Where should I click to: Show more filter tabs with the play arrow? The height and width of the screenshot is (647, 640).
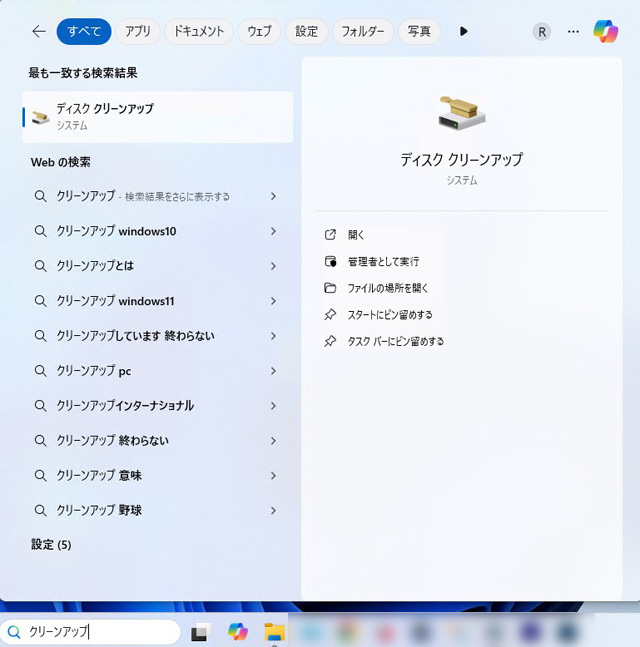463,31
